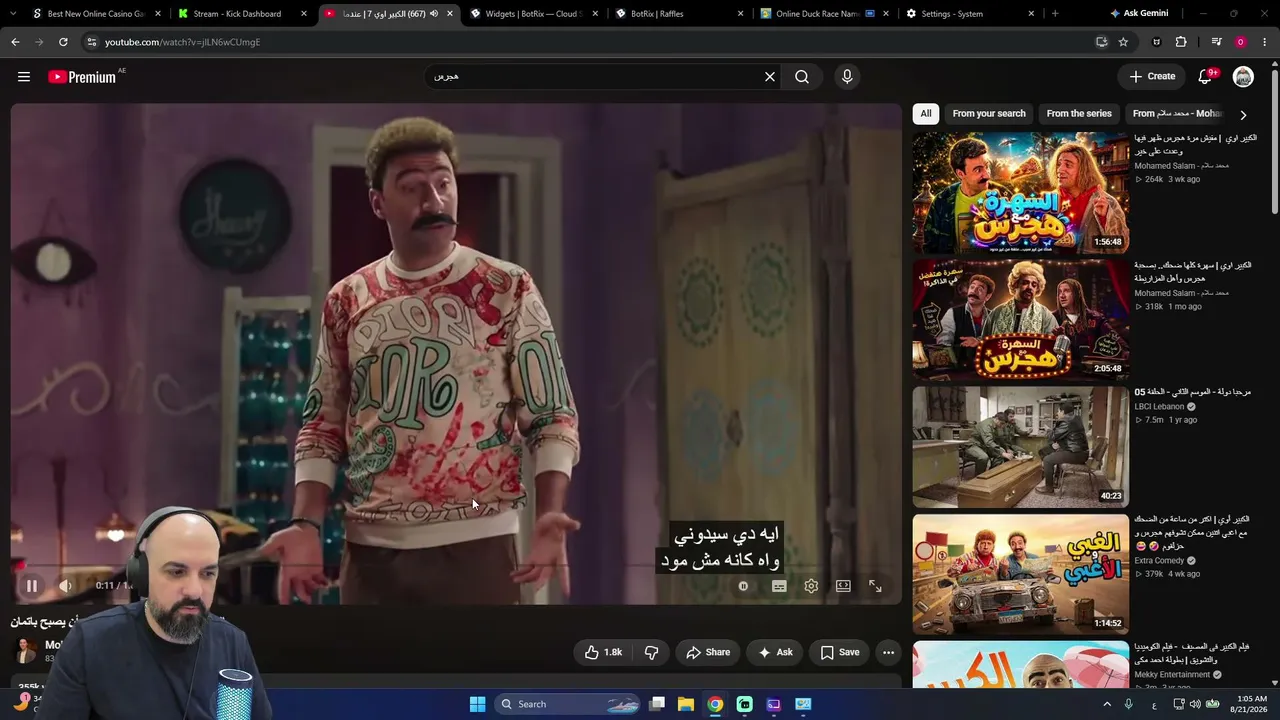The image size is (1280, 720).
Task: Switch to Best New Online Casino tab
Action: [95, 14]
